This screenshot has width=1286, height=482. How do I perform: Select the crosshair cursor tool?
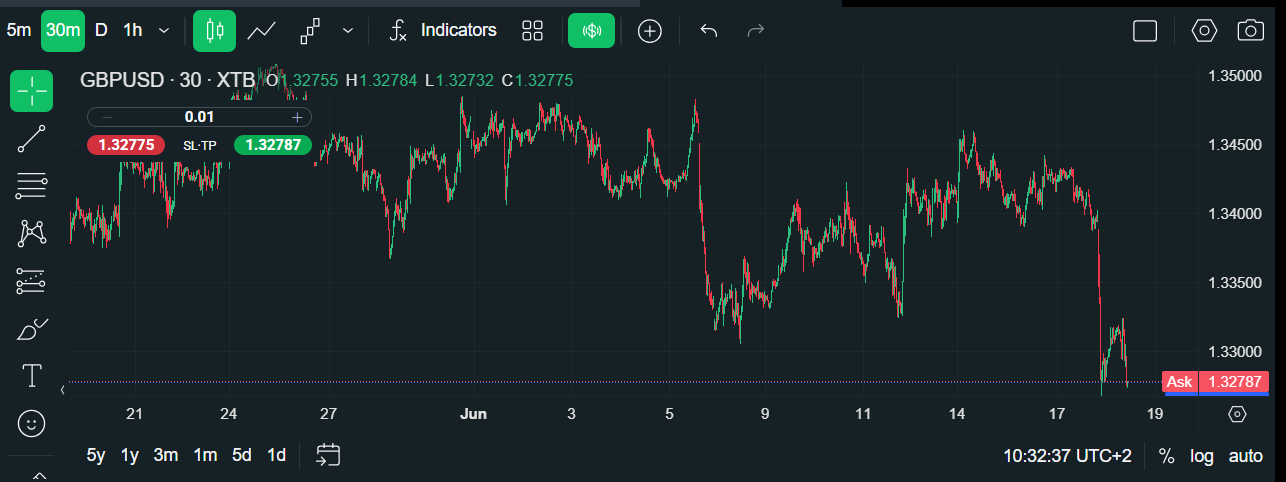pos(32,92)
